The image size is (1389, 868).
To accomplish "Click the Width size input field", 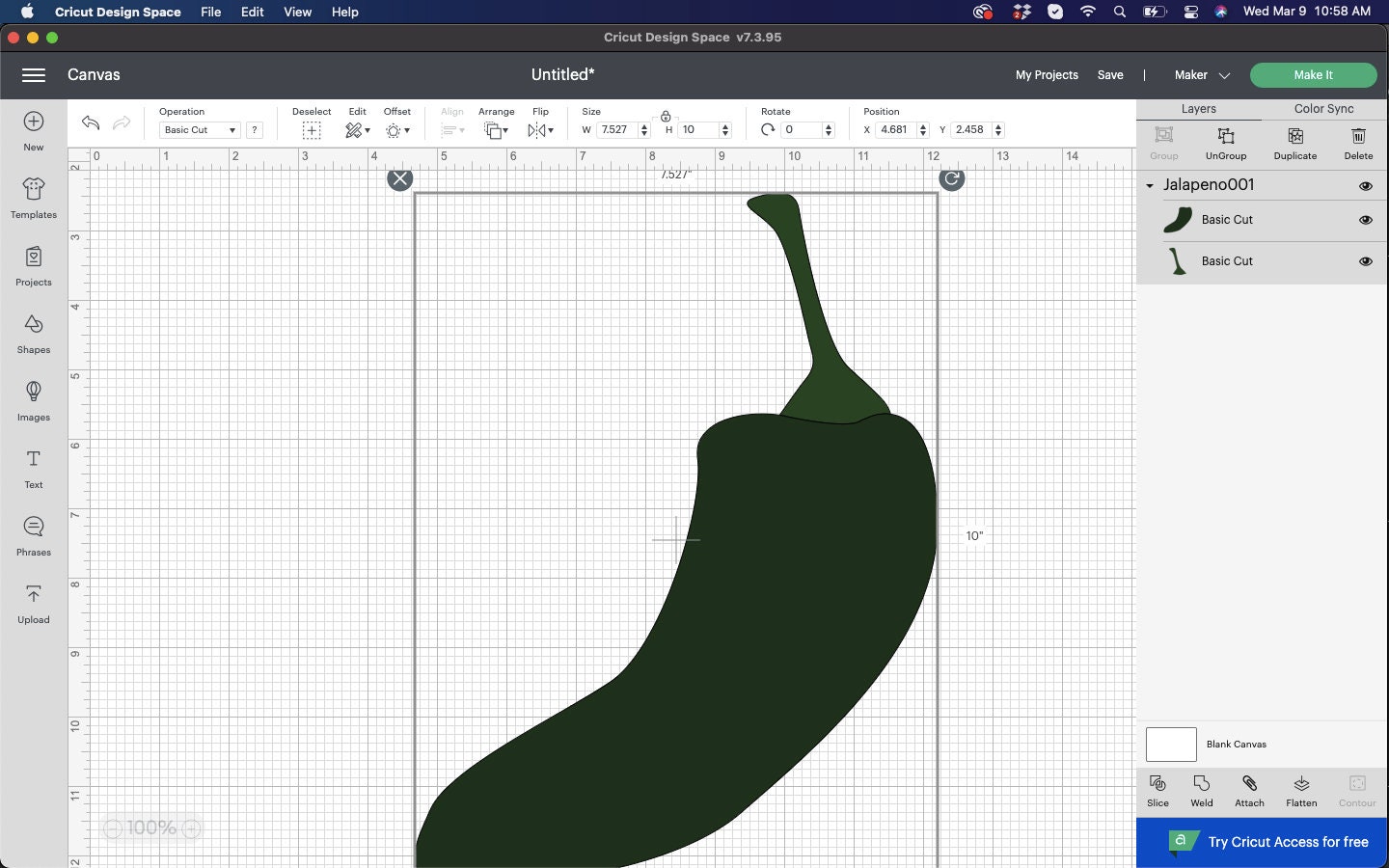I will 617,129.
